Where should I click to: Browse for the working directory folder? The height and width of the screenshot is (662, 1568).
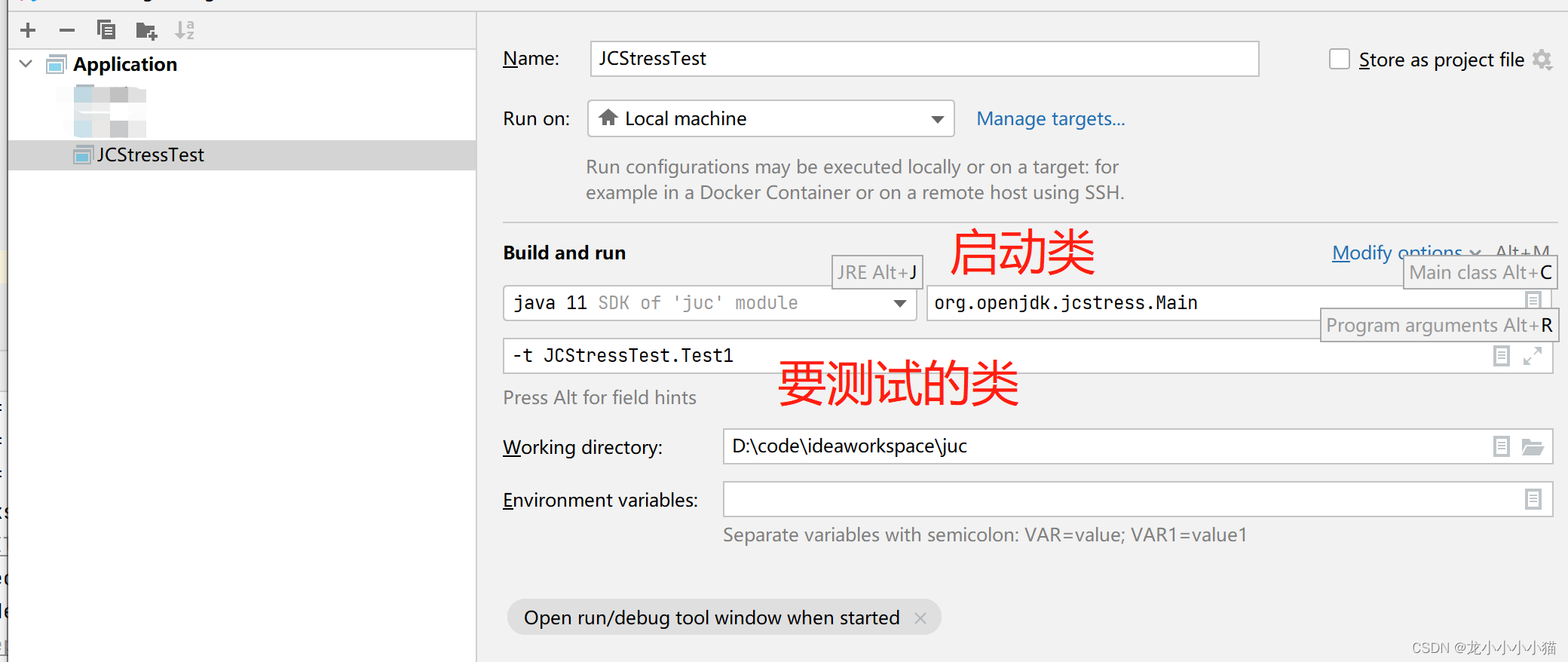(1533, 447)
